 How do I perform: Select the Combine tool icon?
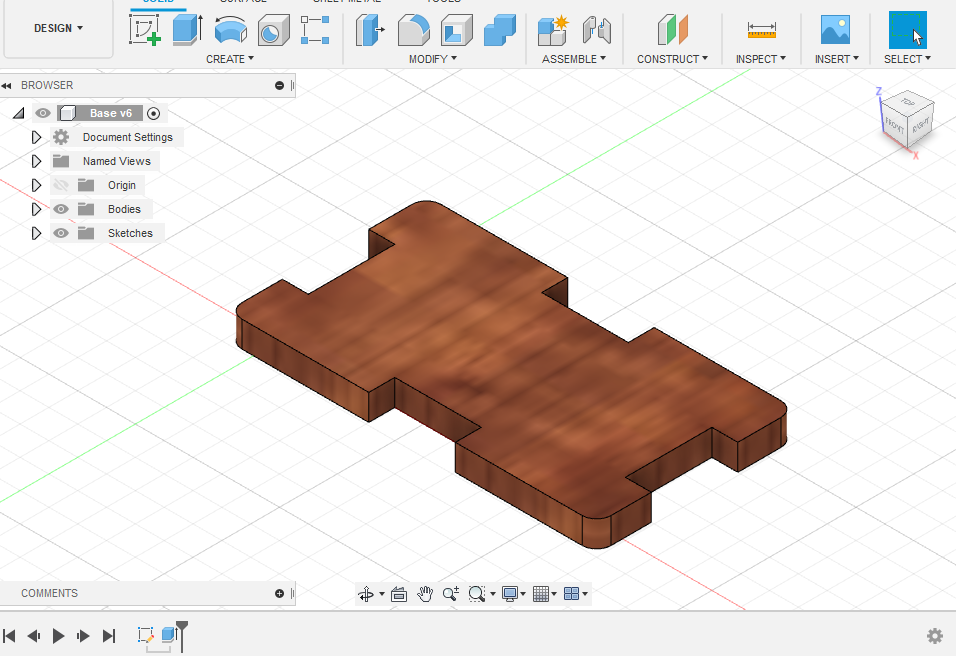tap(499, 30)
